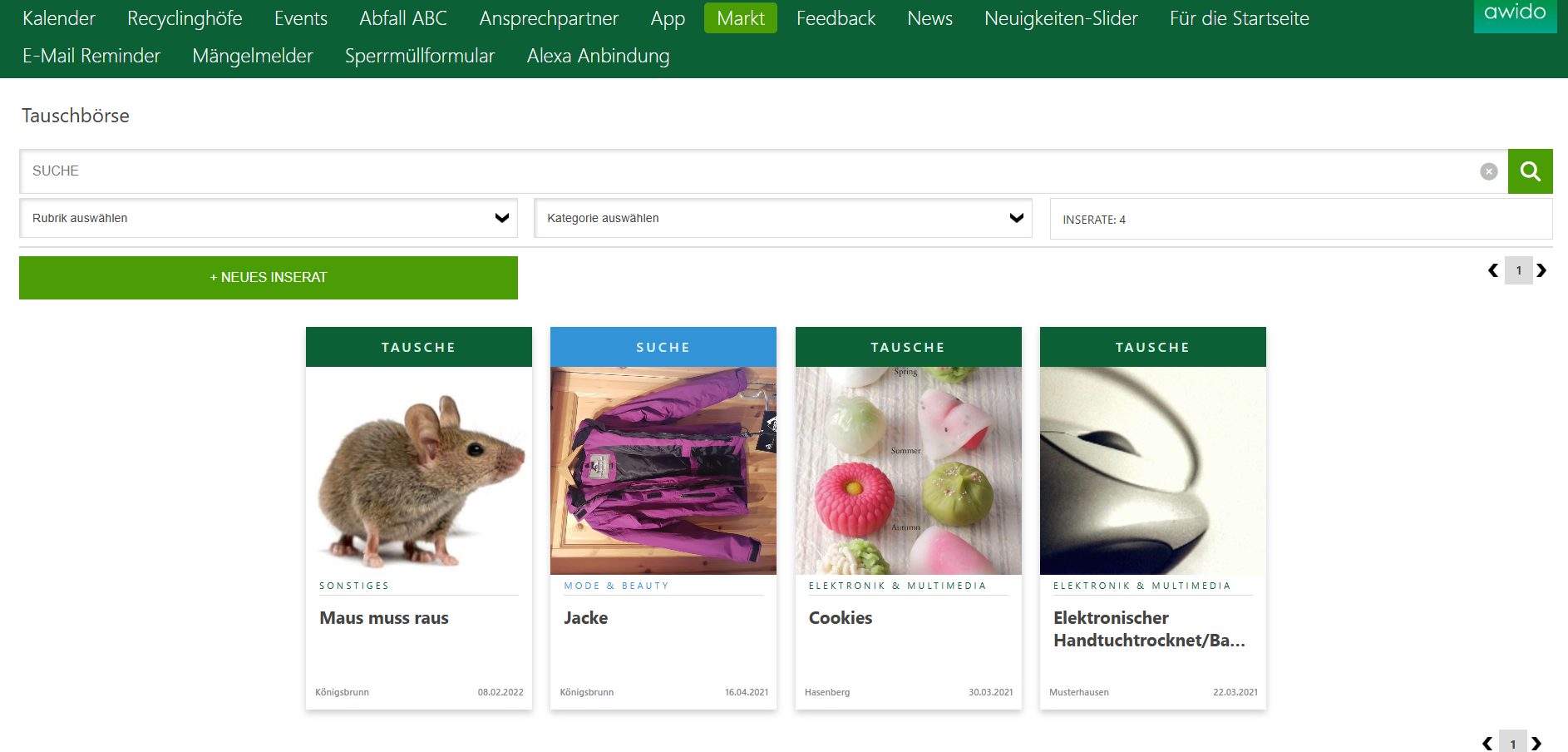The image size is (1568, 752).
Task: Click the purple jacket thumbnail
Action: 663,471
